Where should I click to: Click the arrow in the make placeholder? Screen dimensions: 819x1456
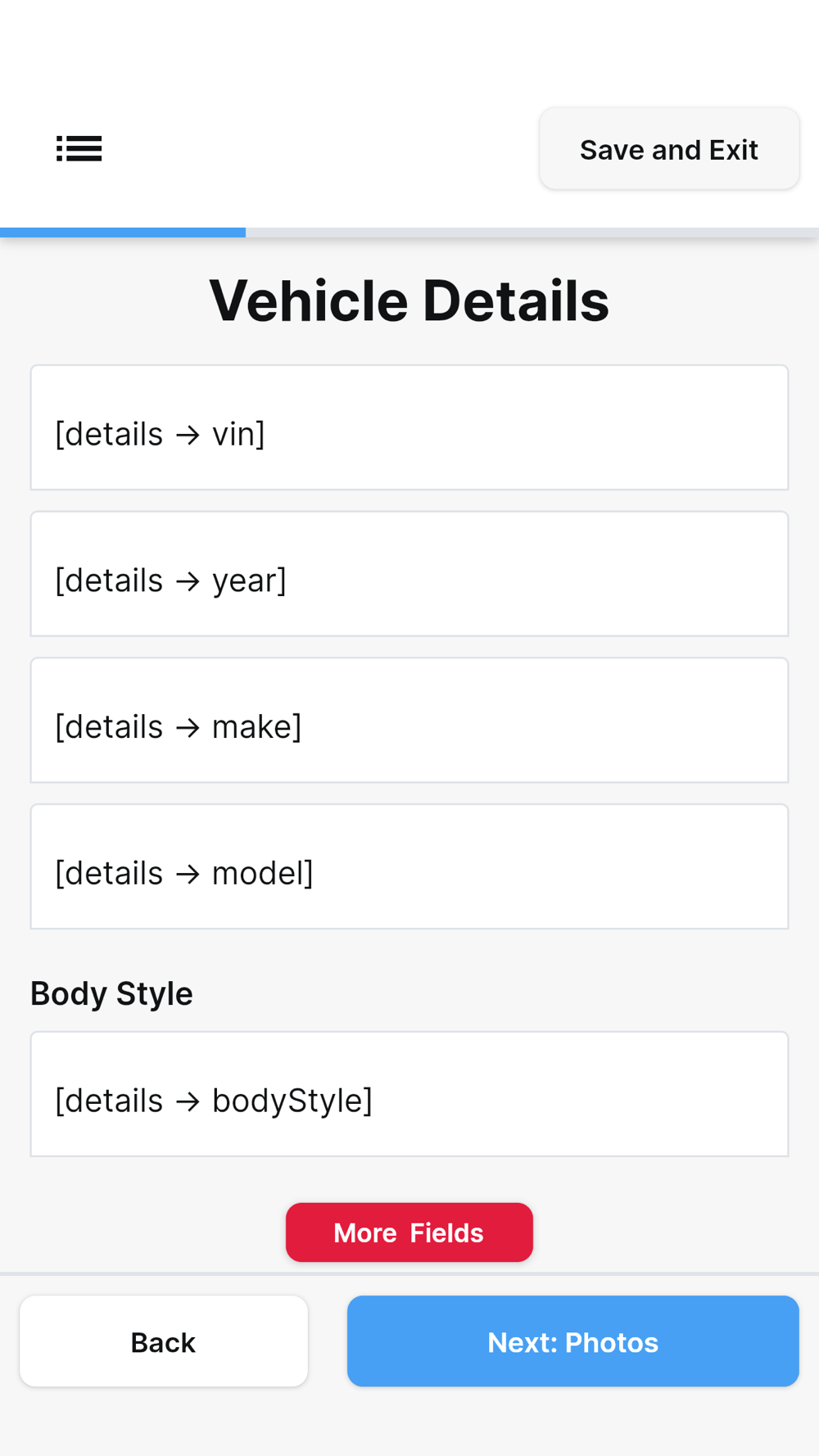click(x=188, y=728)
